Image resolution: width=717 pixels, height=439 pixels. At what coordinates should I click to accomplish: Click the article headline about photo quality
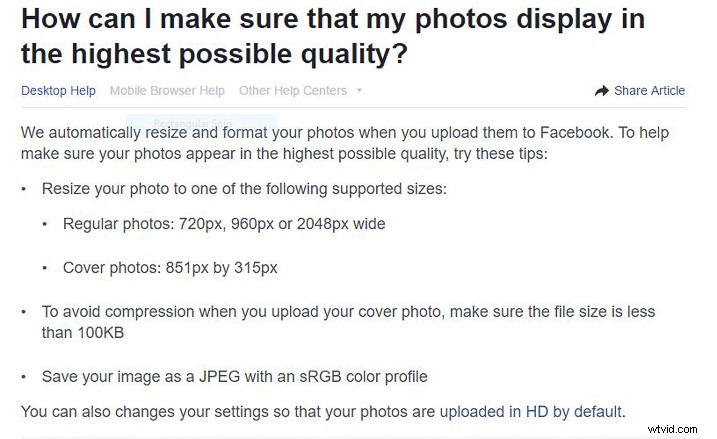click(333, 36)
